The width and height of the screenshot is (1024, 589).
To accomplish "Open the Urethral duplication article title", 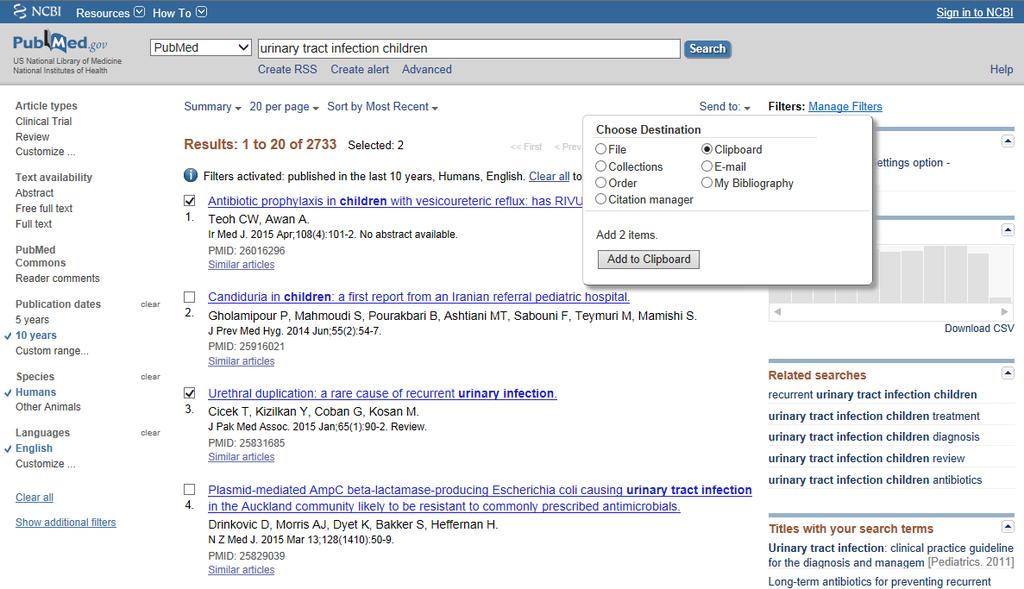I will [x=382, y=394].
